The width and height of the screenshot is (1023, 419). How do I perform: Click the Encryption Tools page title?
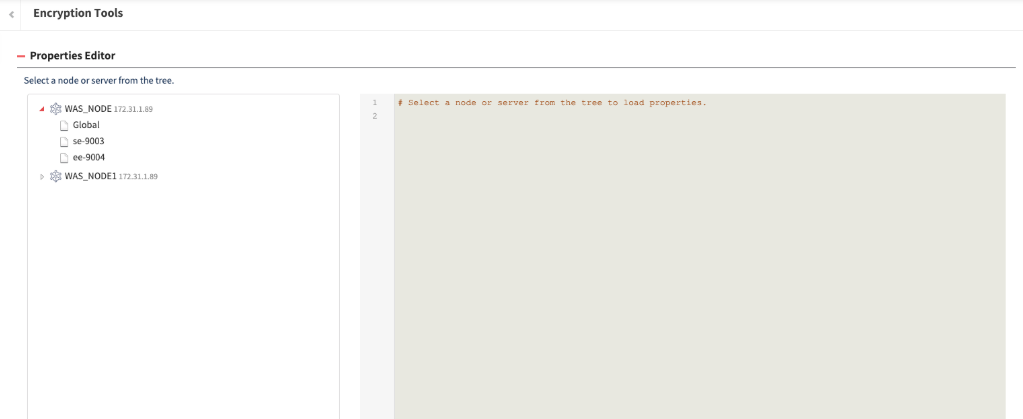pyautogui.click(x=78, y=13)
